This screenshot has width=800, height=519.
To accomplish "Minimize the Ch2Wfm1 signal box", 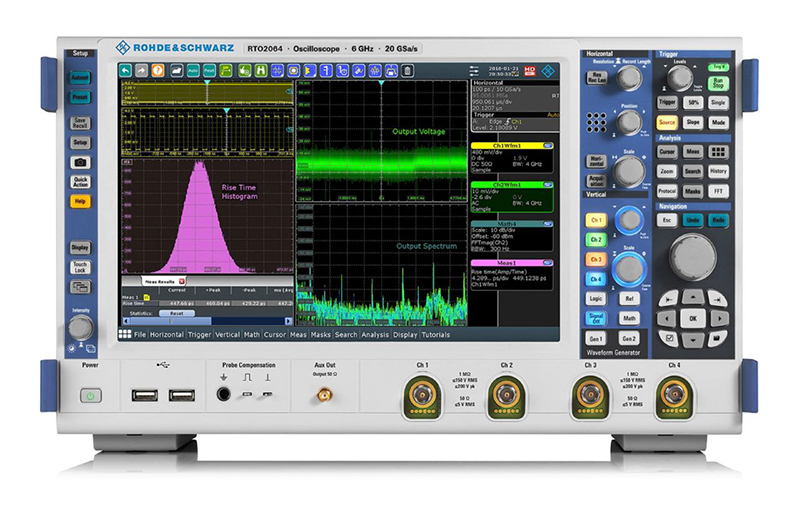I will tap(547, 185).
